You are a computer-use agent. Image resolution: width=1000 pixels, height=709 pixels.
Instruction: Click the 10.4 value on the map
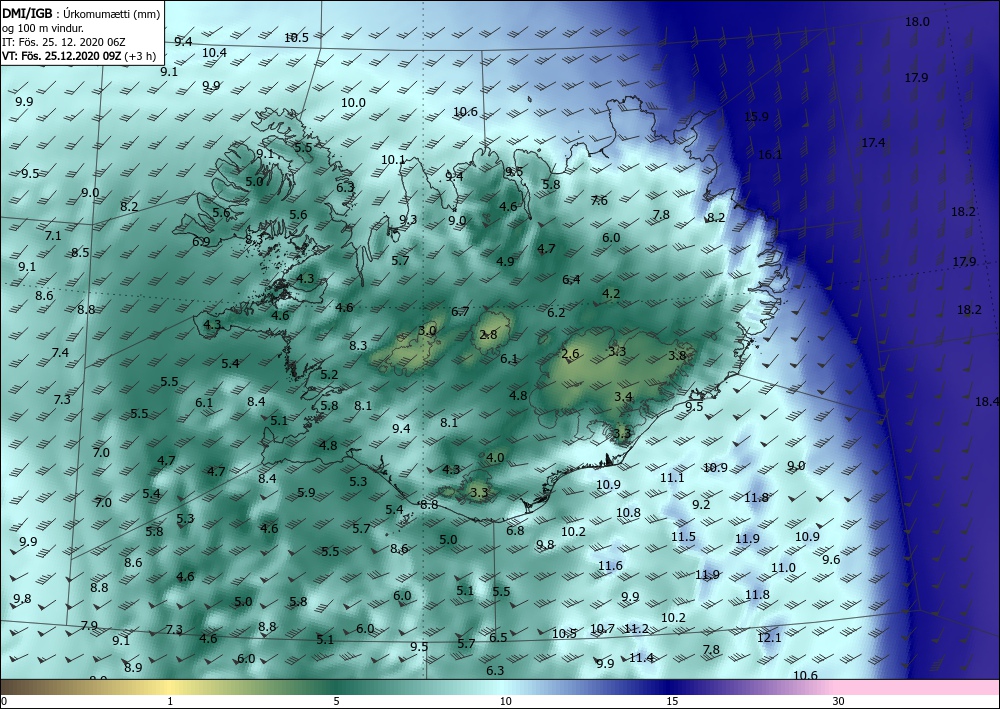(x=214, y=52)
